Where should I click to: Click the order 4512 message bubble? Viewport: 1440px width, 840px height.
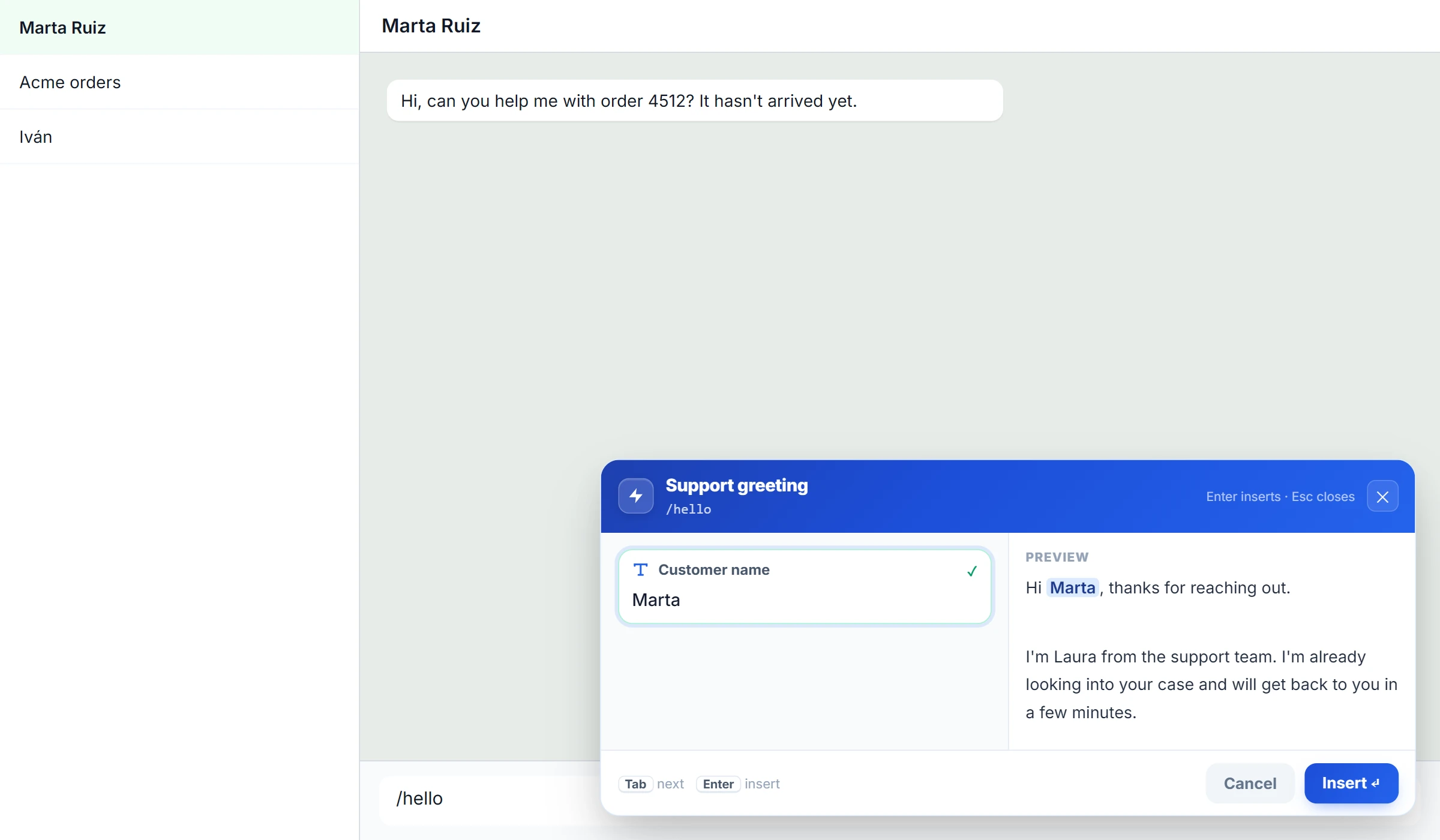tap(694, 101)
